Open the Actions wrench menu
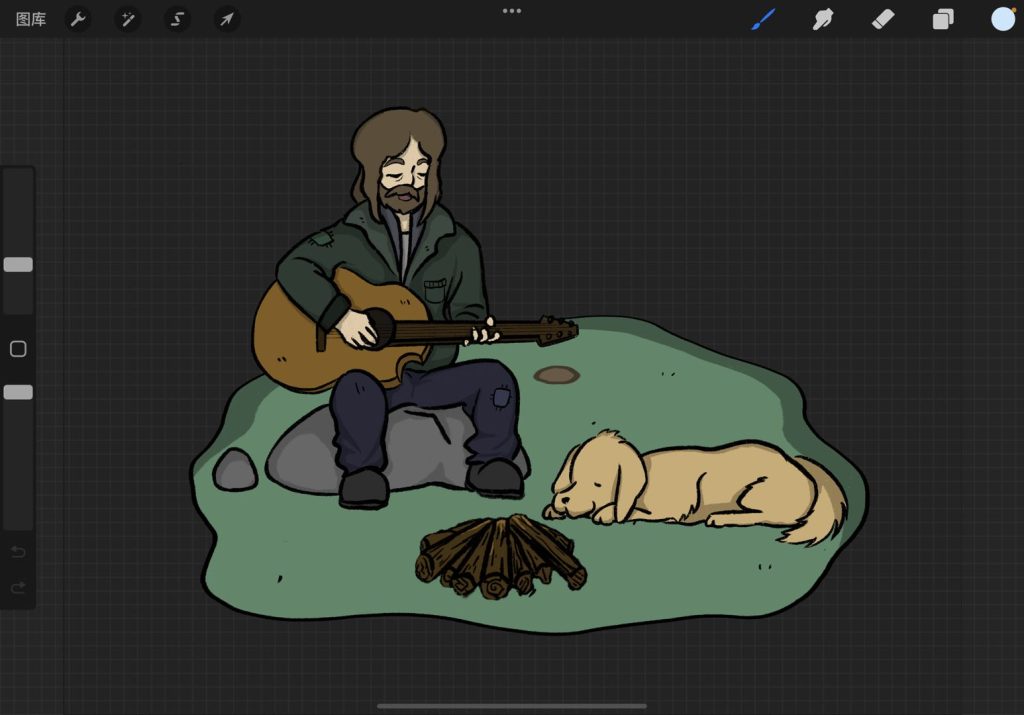The image size is (1024, 715). point(78,19)
